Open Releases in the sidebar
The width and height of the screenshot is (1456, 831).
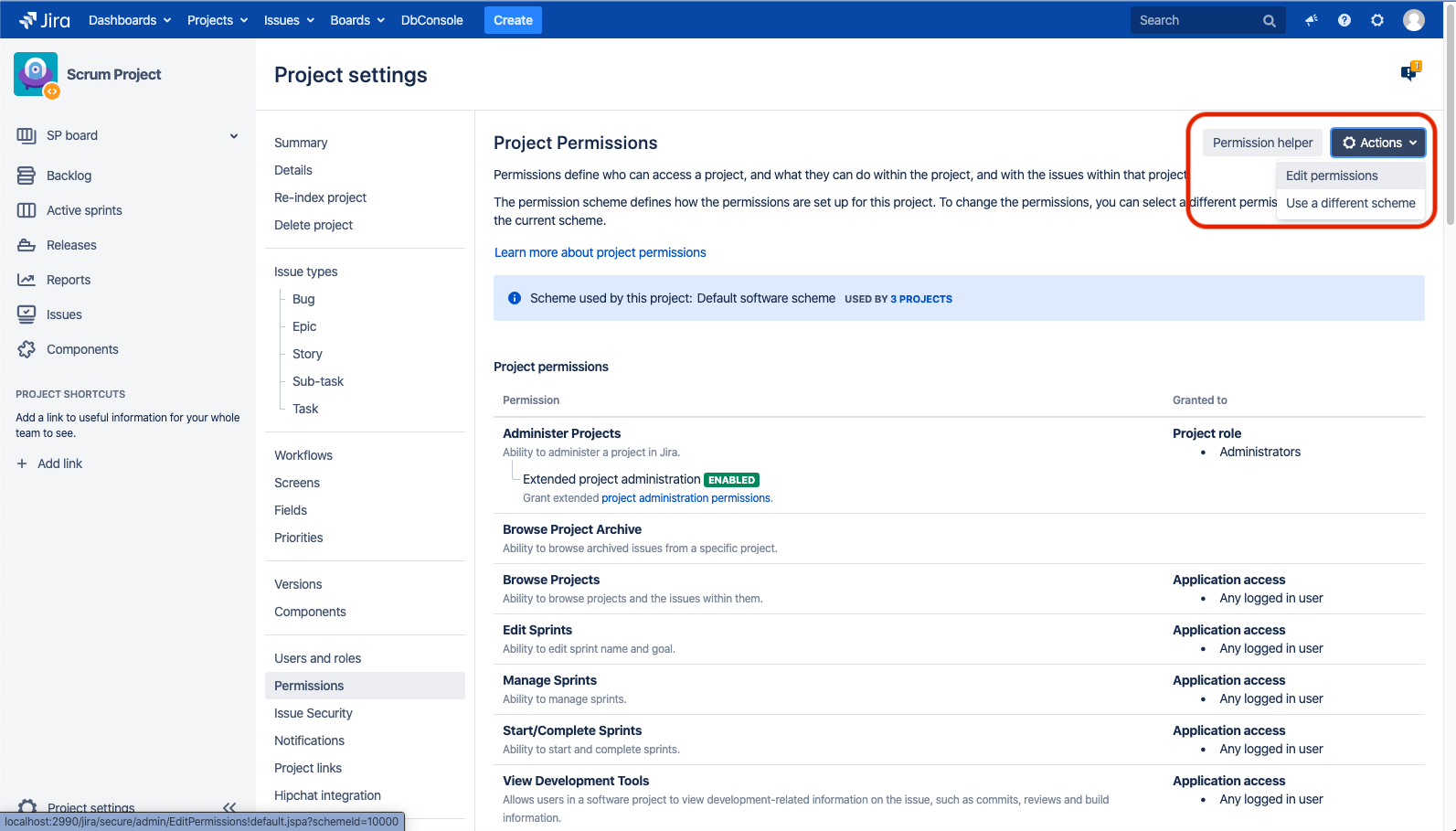(x=71, y=245)
